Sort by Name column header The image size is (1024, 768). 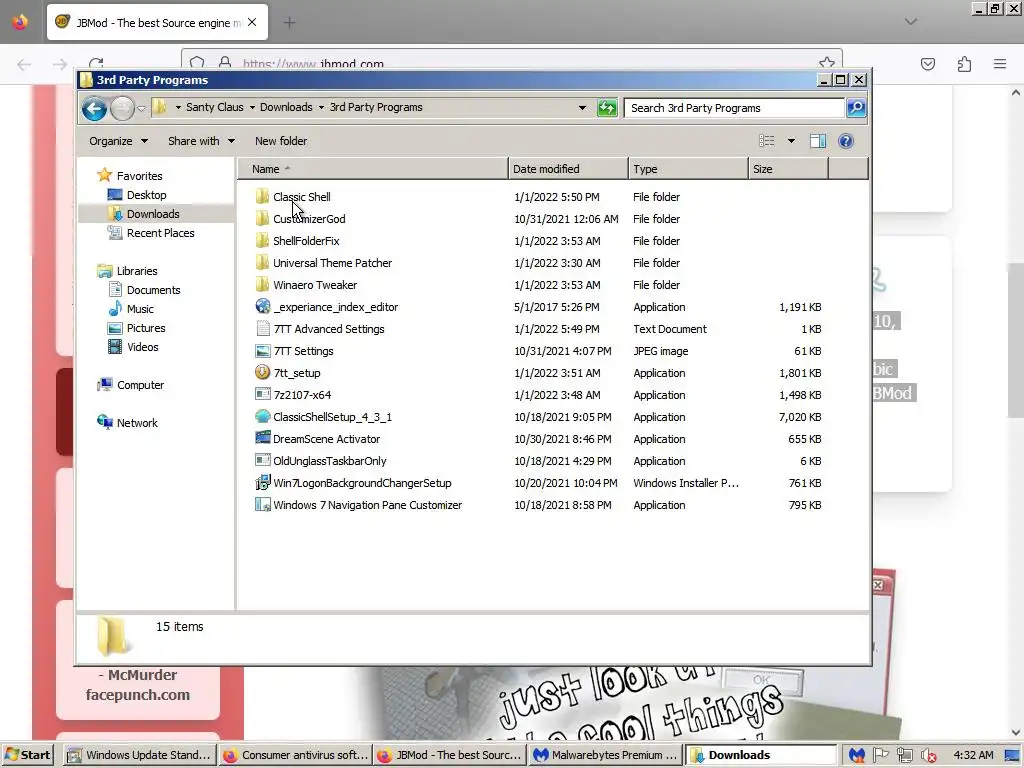pyautogui.click(x=373, y=169)
